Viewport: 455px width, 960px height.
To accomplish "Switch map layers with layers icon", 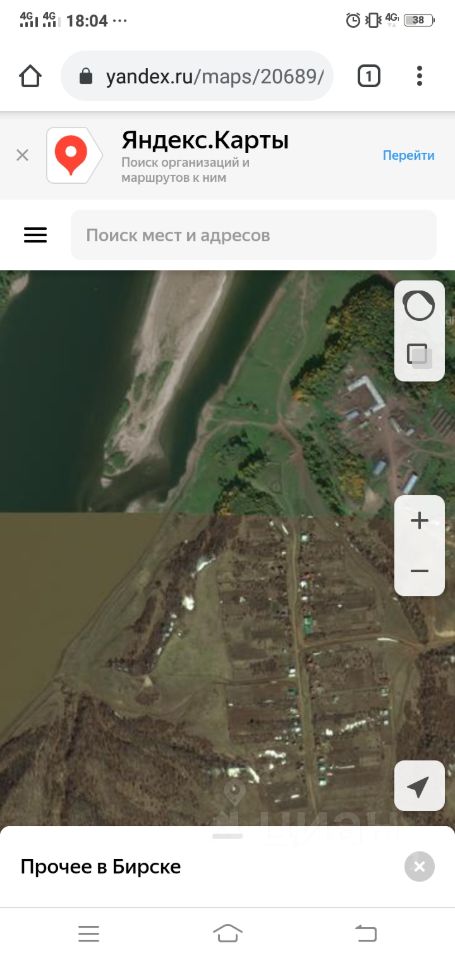I will tap(419, 355).
